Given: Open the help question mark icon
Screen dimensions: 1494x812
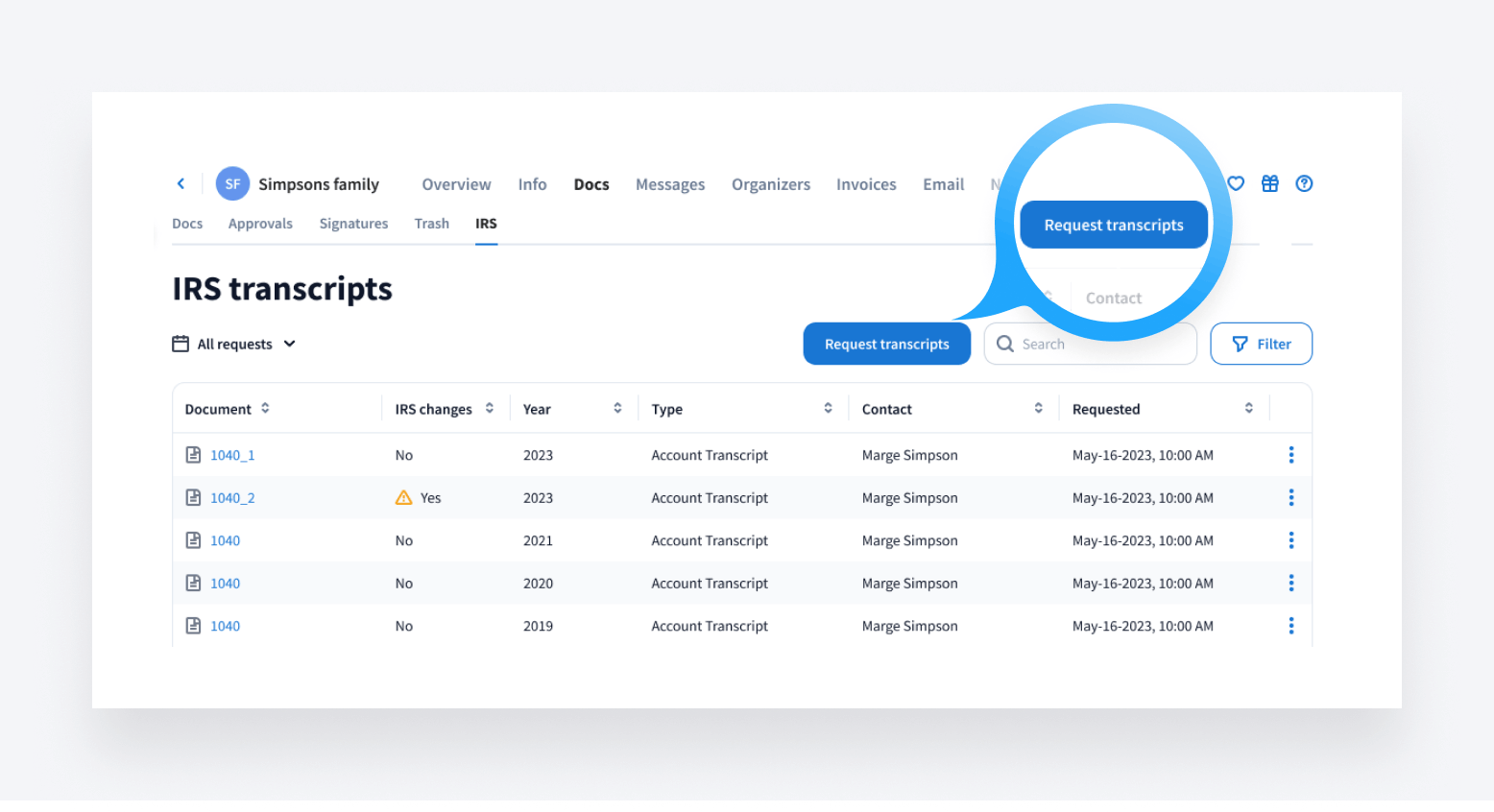Looking at the screenshot, I should [x=1304, y=183].
